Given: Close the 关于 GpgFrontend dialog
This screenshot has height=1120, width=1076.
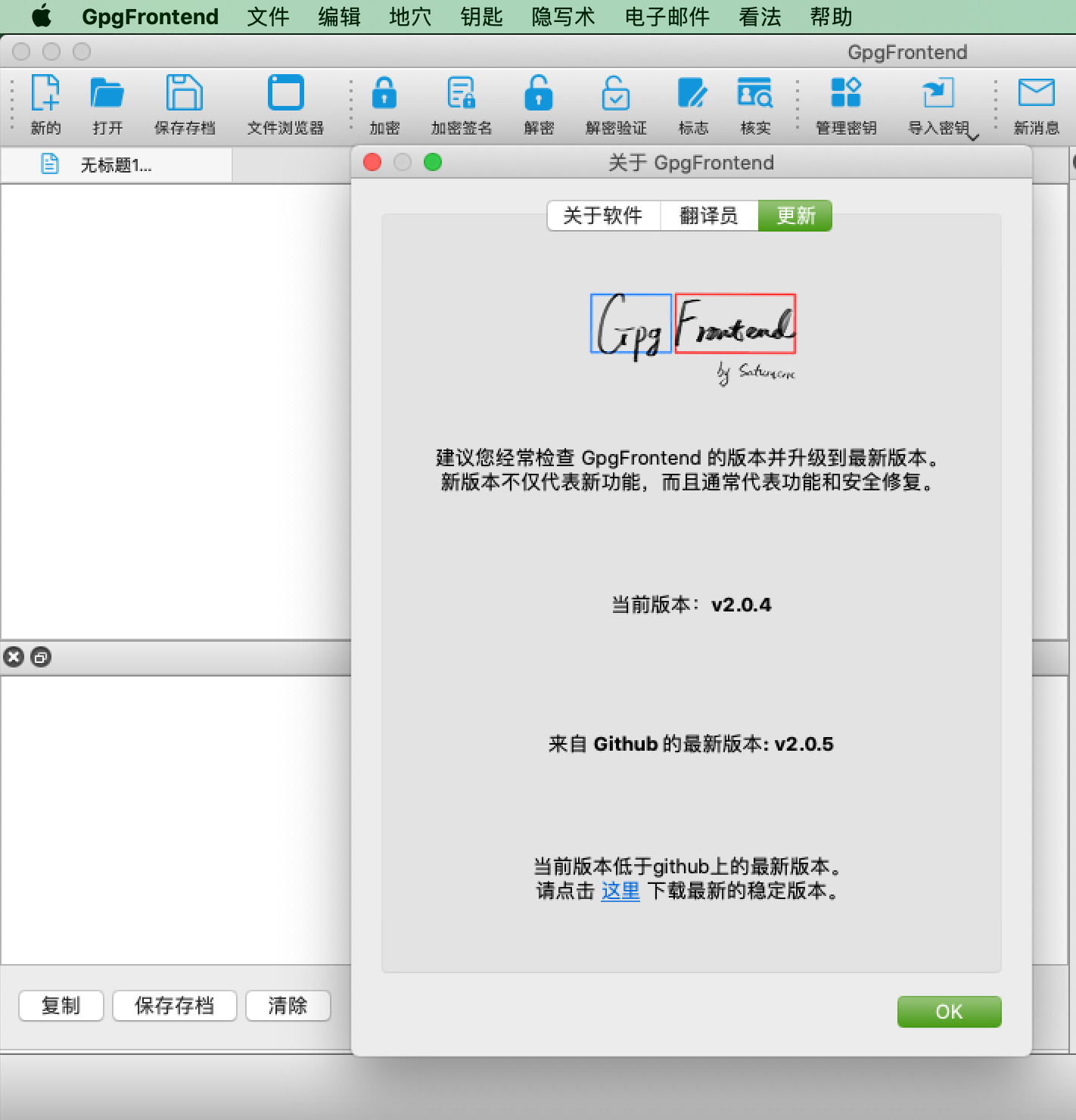Looking at the screenshot, I should 372,162.
